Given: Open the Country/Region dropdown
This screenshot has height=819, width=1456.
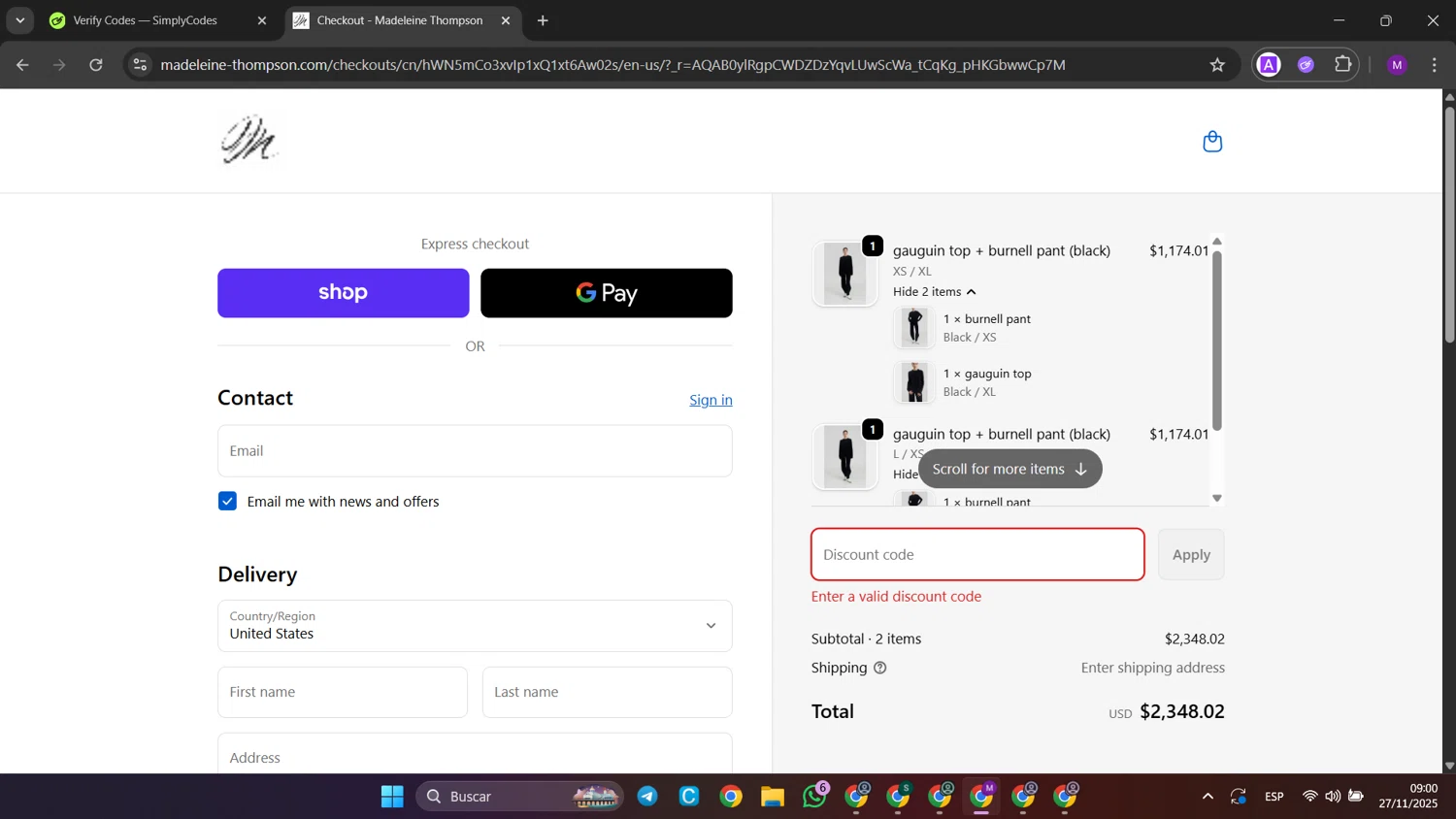Looking at the screenshot, I should pos(475,626).
